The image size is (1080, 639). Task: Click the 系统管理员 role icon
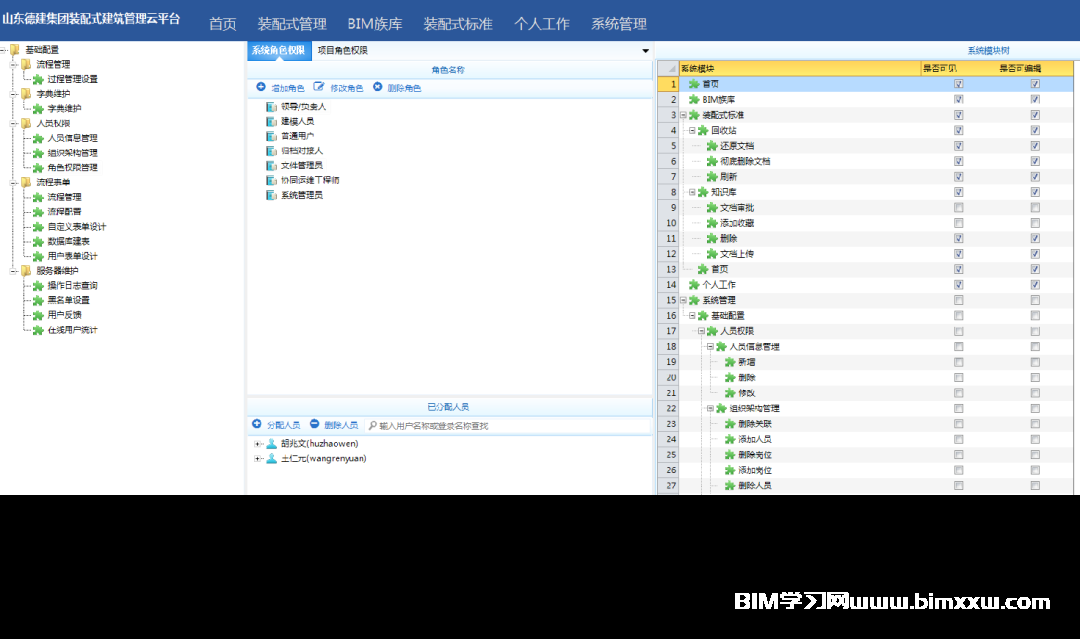[x=271, y=195]
